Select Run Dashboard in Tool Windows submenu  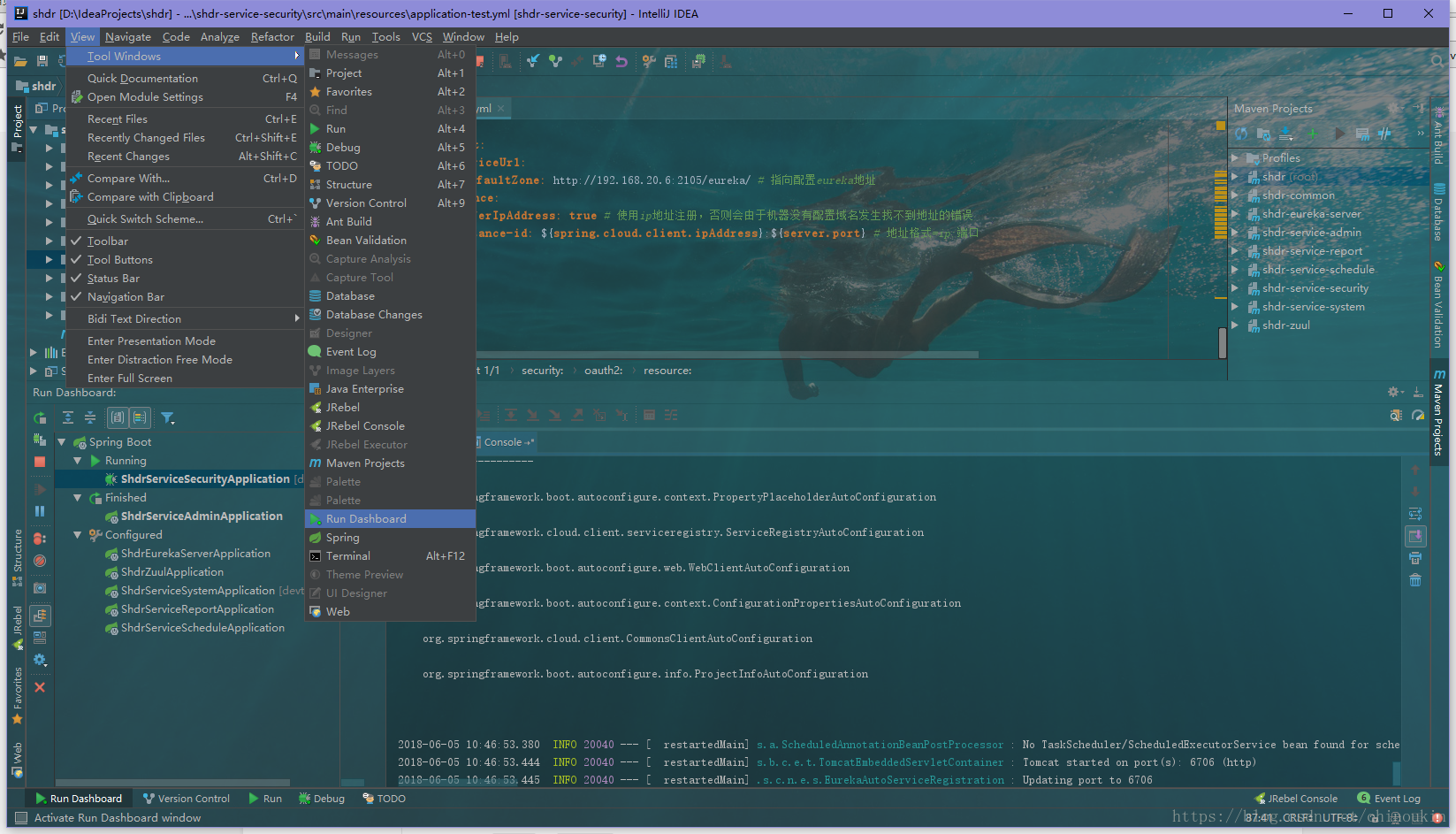click(x=390, y=519)
